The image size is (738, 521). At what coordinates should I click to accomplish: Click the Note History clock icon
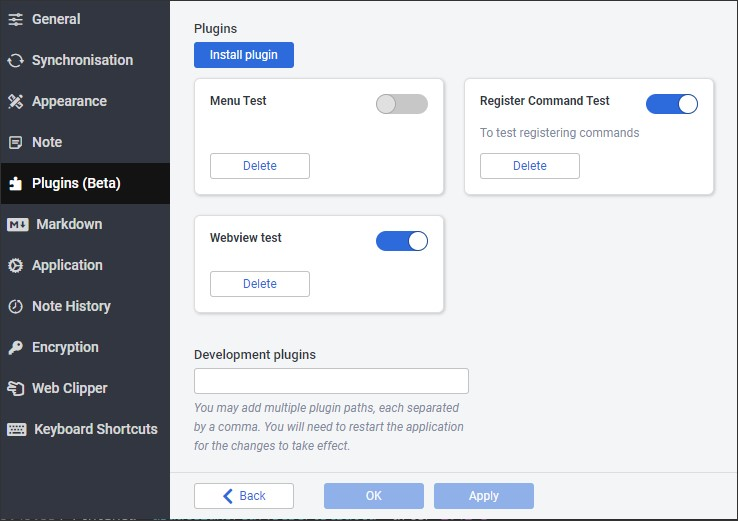tap(16, 306)
